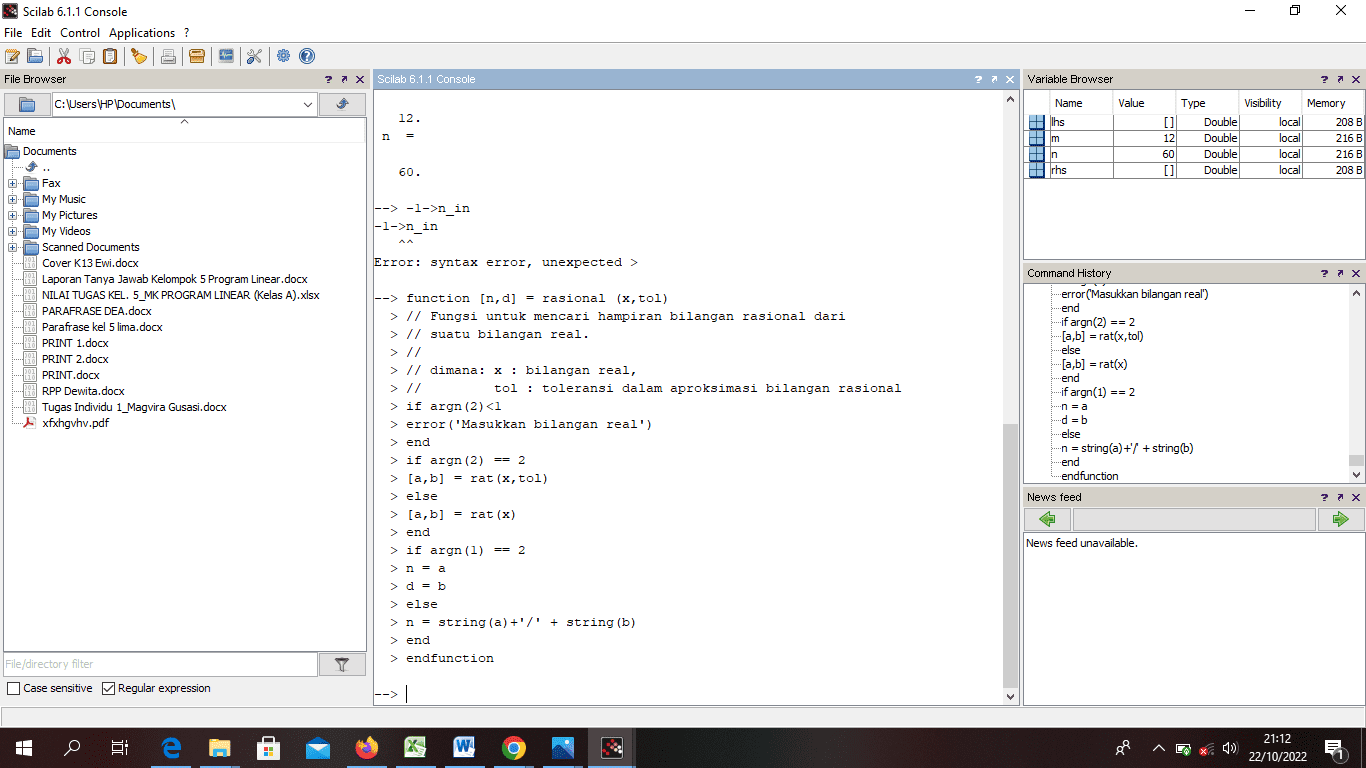Open the directory path dropdown
Screen dimensions: 1366x768
click(x=307, y=104)
